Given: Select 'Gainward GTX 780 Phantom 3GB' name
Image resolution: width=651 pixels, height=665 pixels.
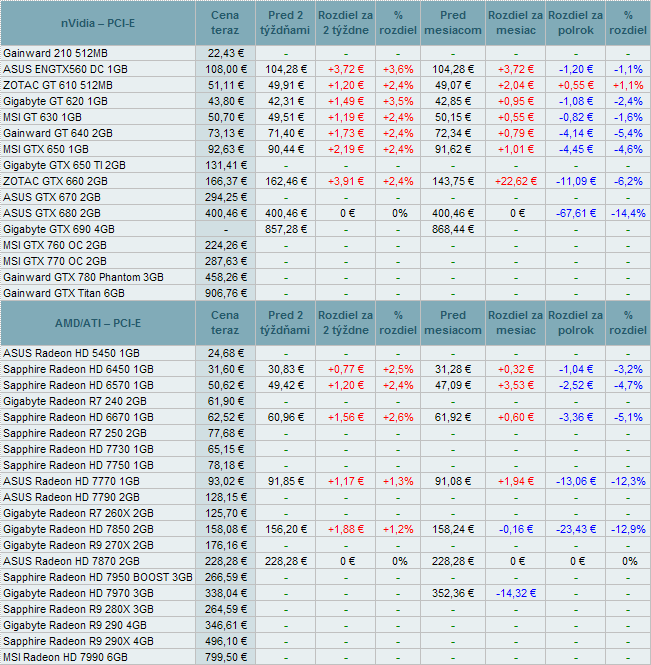Looking at the screenshot, I should click(x=83, y=277).
